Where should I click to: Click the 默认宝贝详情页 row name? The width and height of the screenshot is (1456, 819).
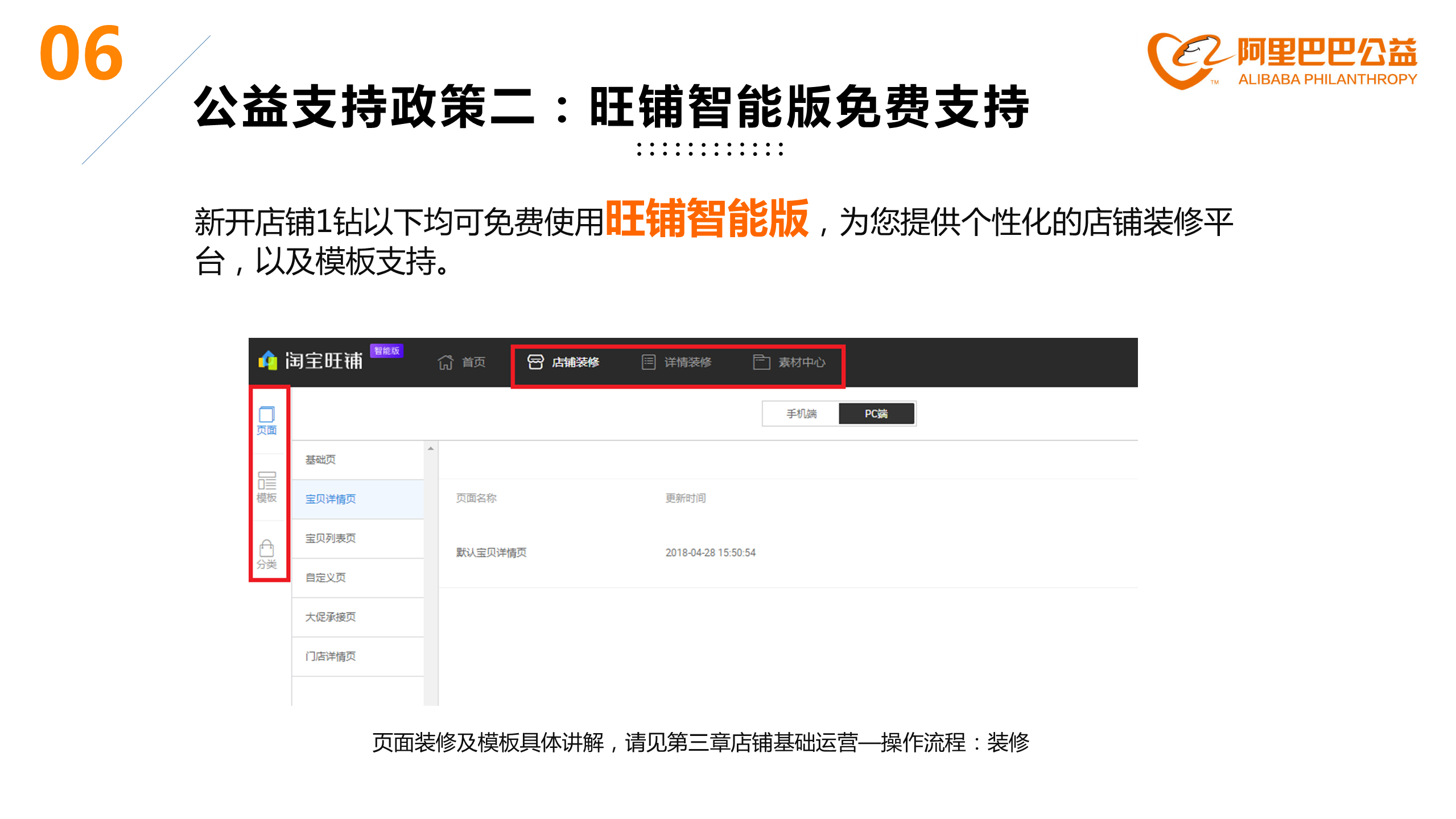click(x=491, y=552)
